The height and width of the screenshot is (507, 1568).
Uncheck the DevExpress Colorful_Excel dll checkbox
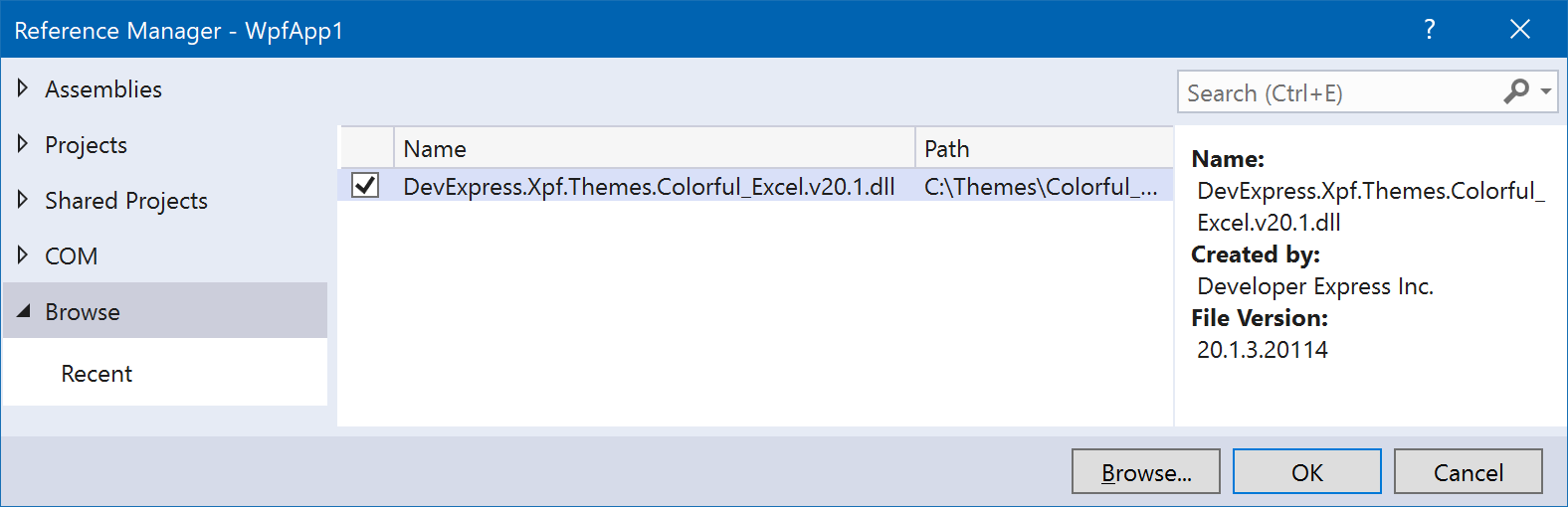[x=365, y=186]
